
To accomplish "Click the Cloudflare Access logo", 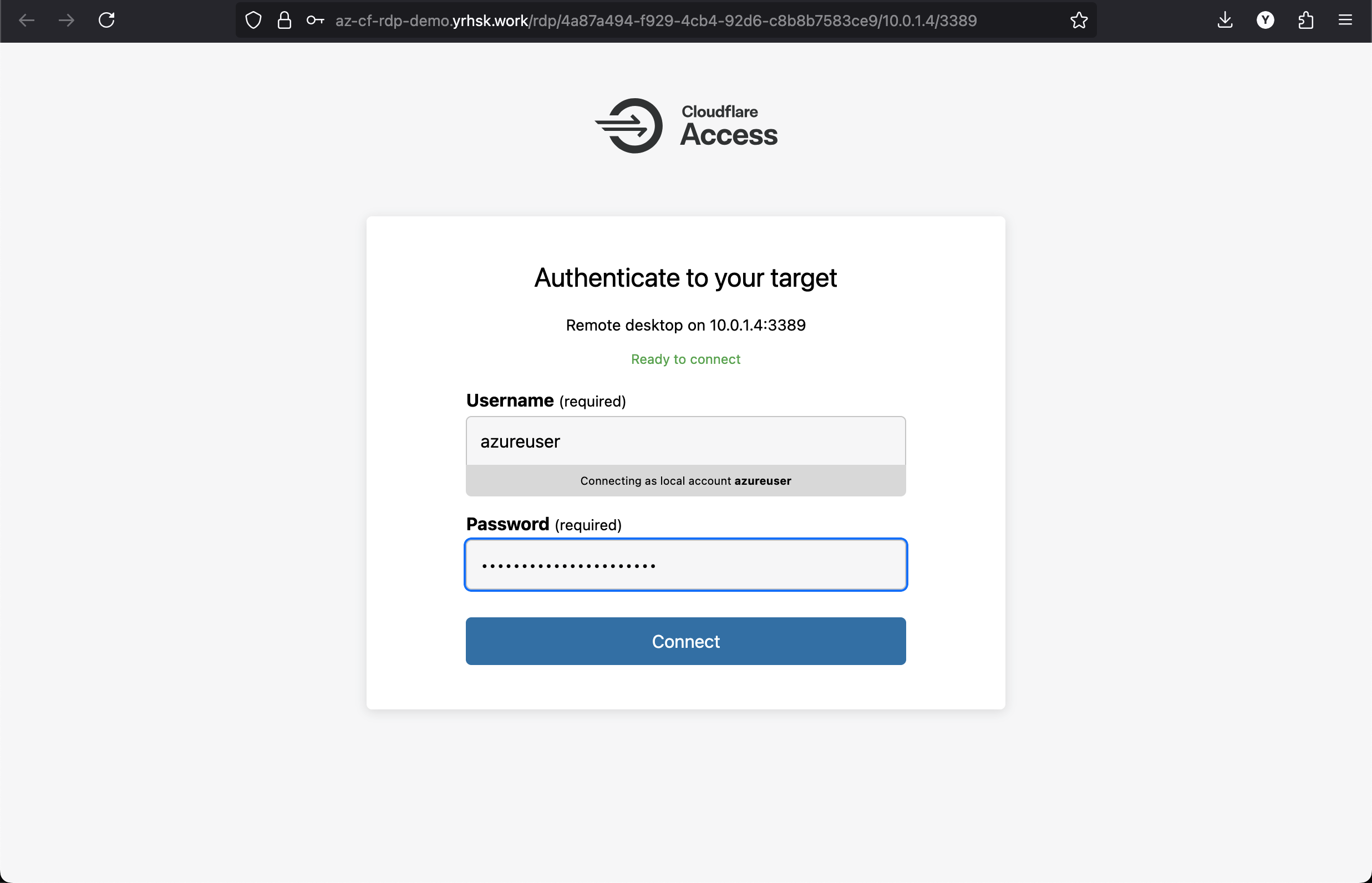I will tap(685, 125).
